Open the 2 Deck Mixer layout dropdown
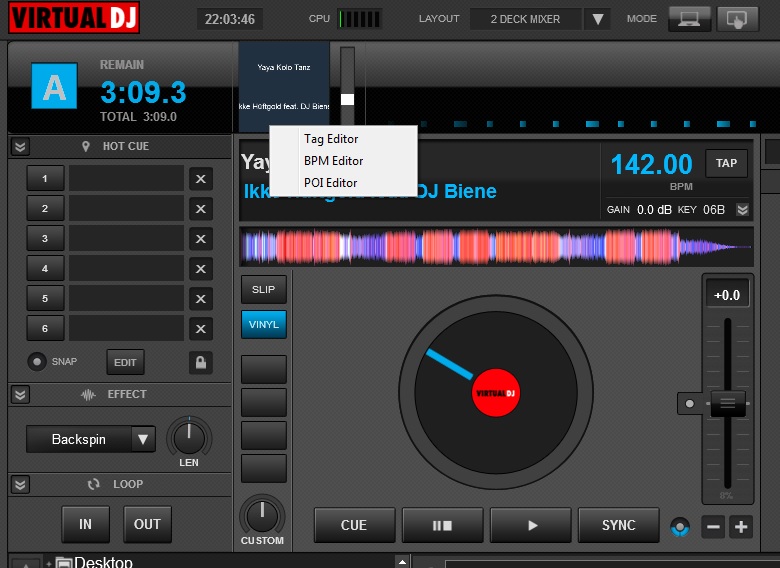The height and width of the screenshot is (568, 780). (597, 19)
